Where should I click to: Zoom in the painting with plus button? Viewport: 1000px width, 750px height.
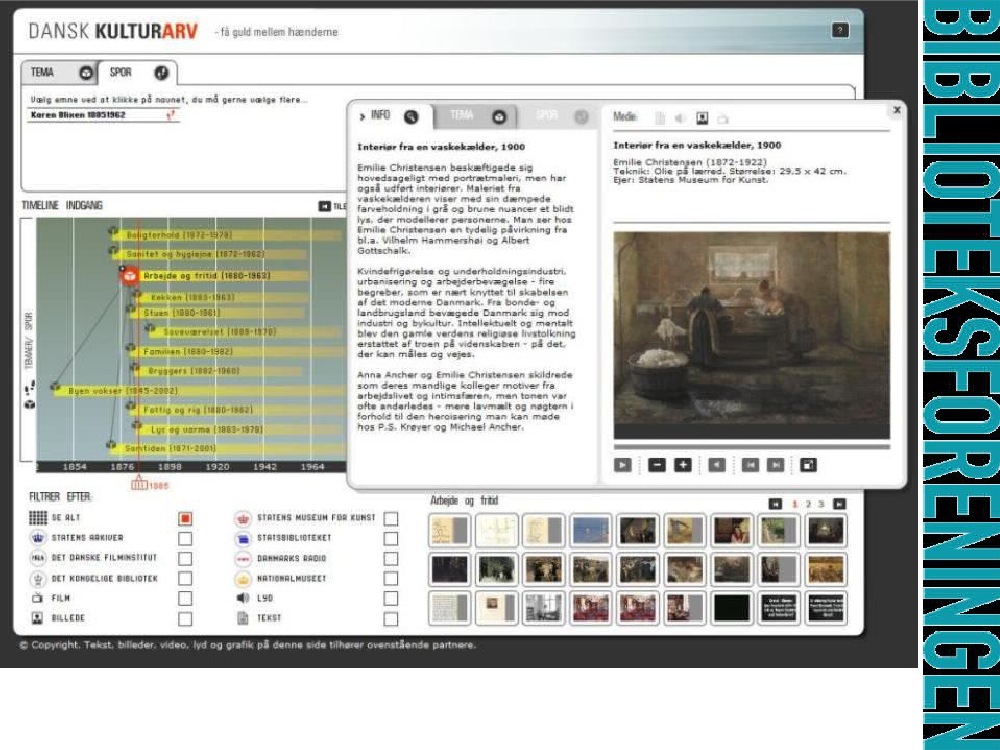682,465
